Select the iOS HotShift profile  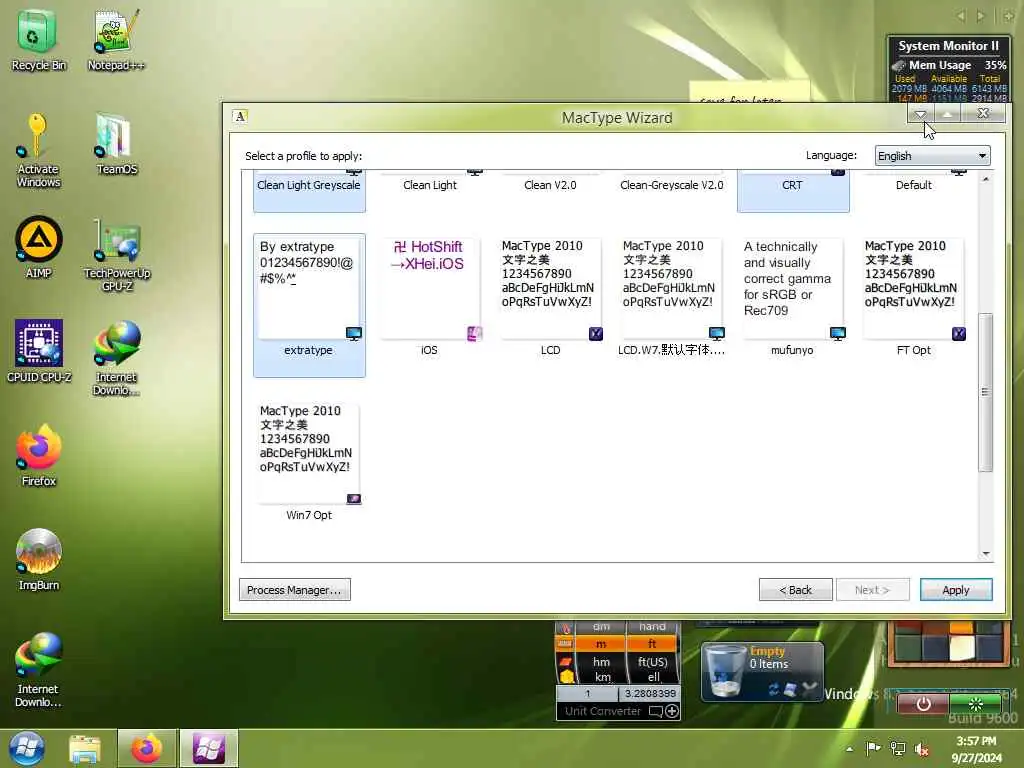[x=430, y=298]
